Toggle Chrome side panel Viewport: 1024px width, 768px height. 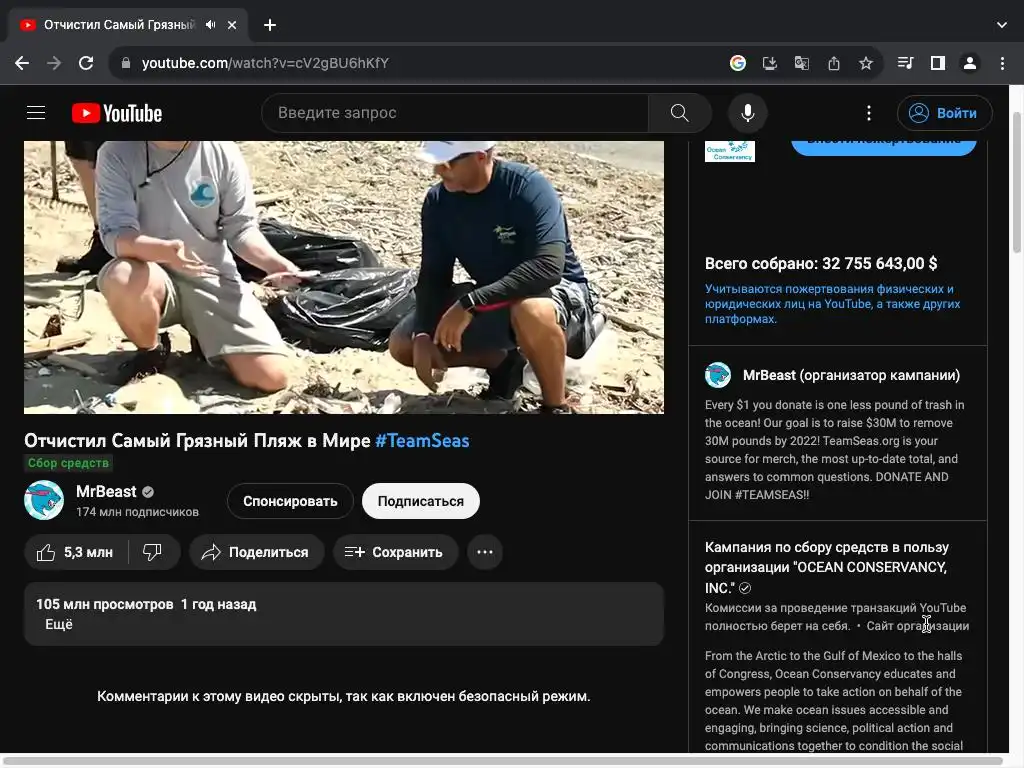938,63
